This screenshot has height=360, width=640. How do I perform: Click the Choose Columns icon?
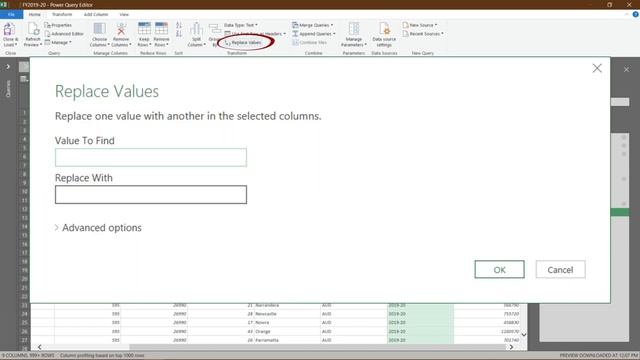99,29
